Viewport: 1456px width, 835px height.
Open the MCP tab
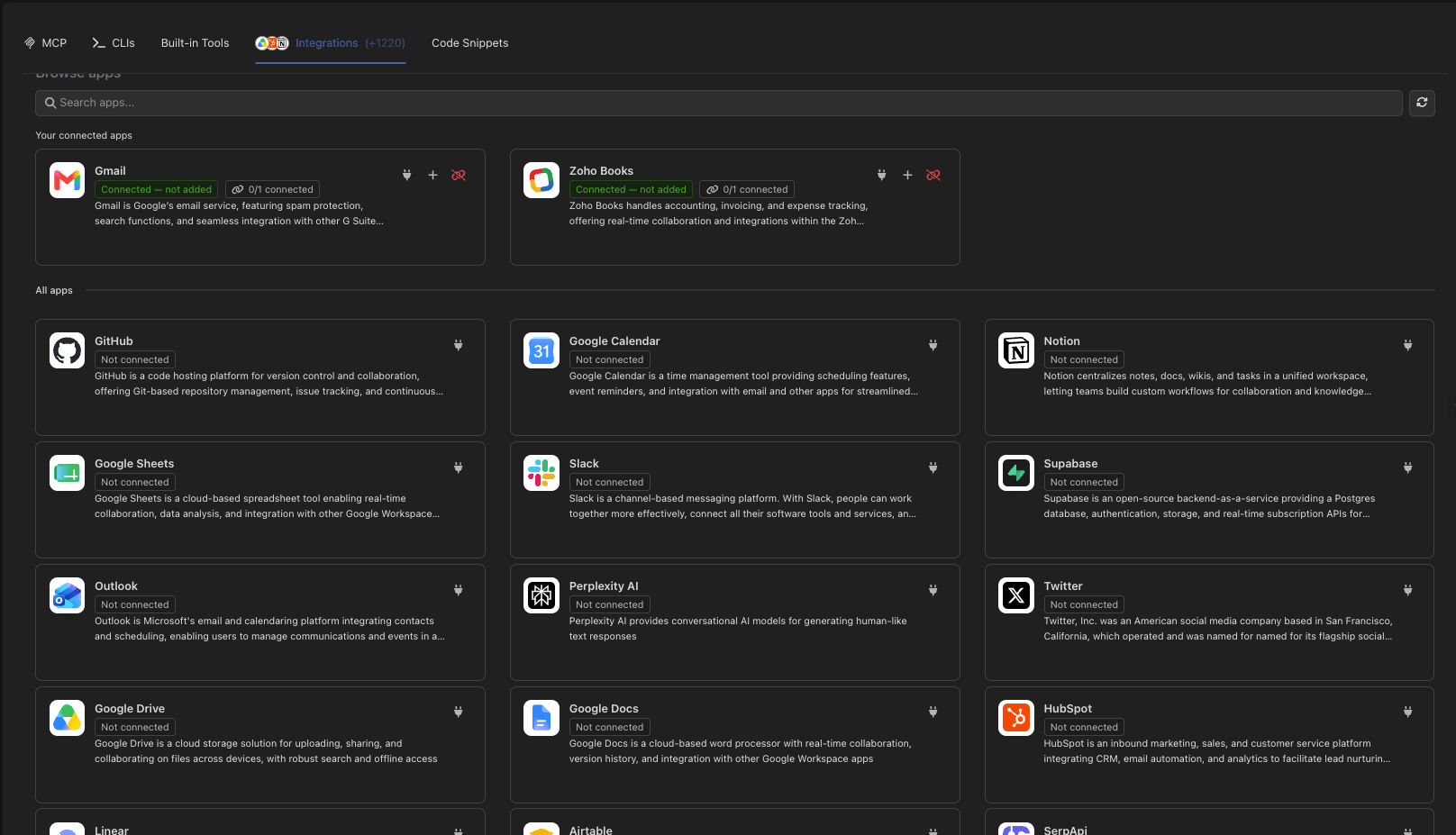tap(45, 43)
